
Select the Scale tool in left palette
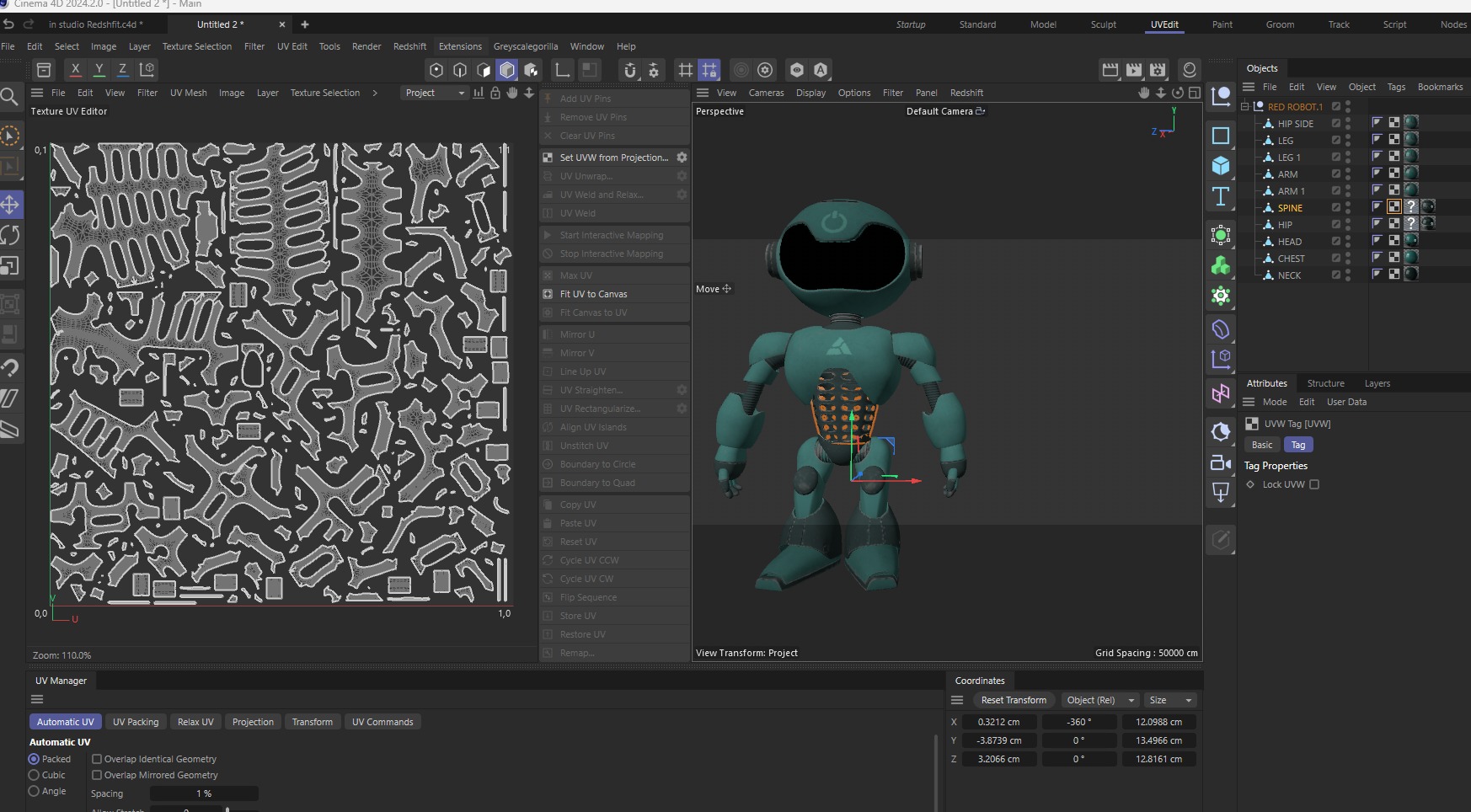[x=10, y=266]
